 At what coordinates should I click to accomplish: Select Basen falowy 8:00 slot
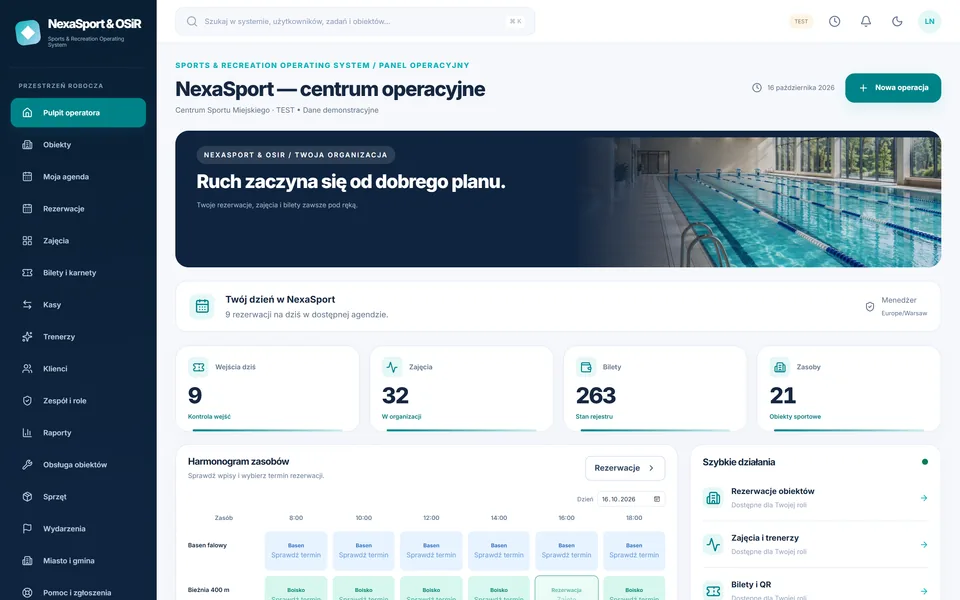coord(296,550)
